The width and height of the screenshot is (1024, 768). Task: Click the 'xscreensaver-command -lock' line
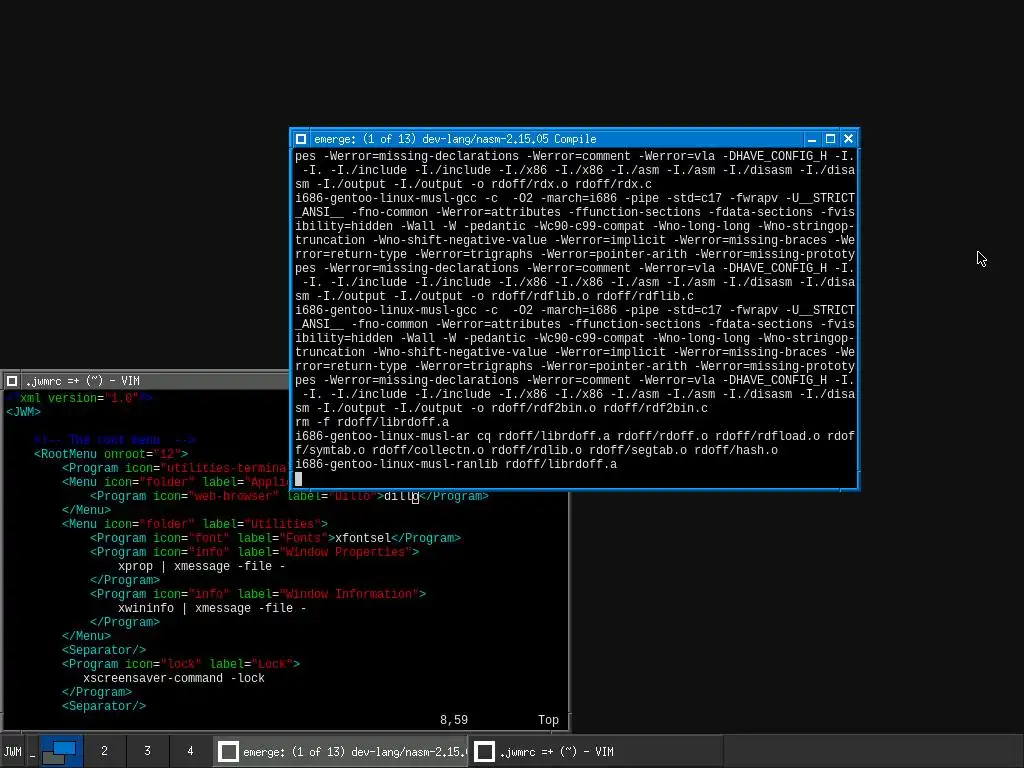tap(174, 678)
